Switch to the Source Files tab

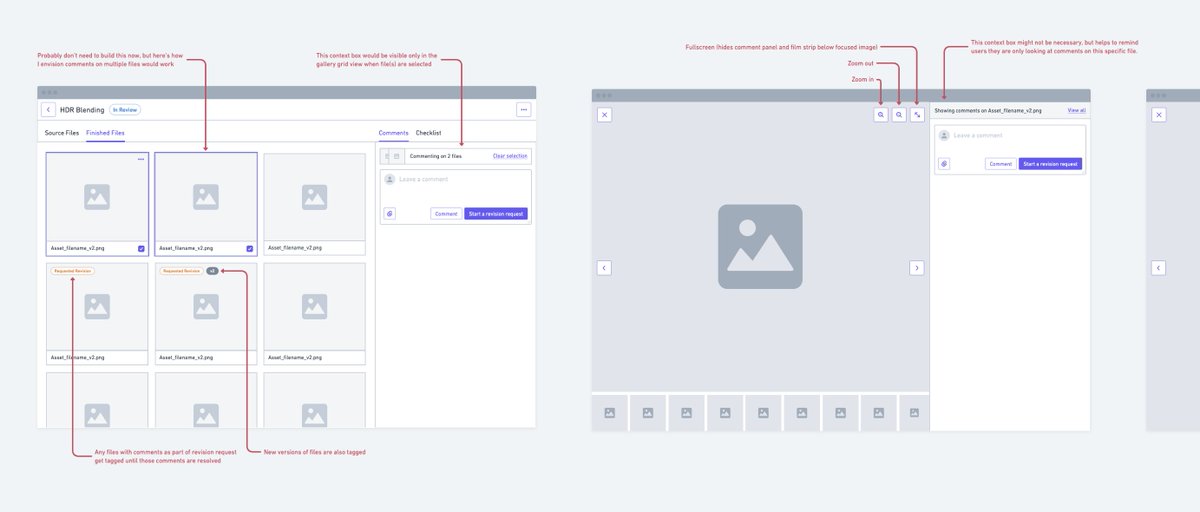pyautogui.click(x=62, y=133)
